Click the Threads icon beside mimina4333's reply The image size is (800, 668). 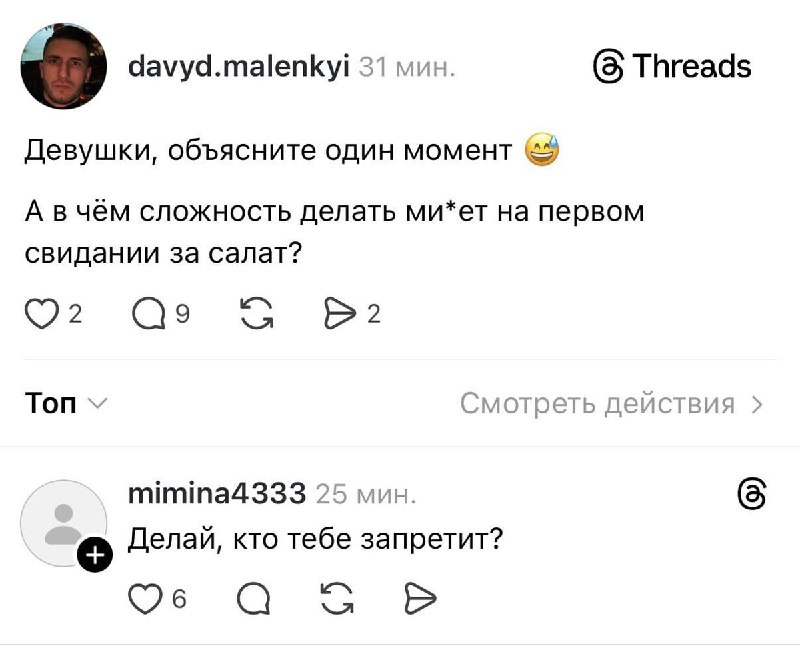(751, 494)
